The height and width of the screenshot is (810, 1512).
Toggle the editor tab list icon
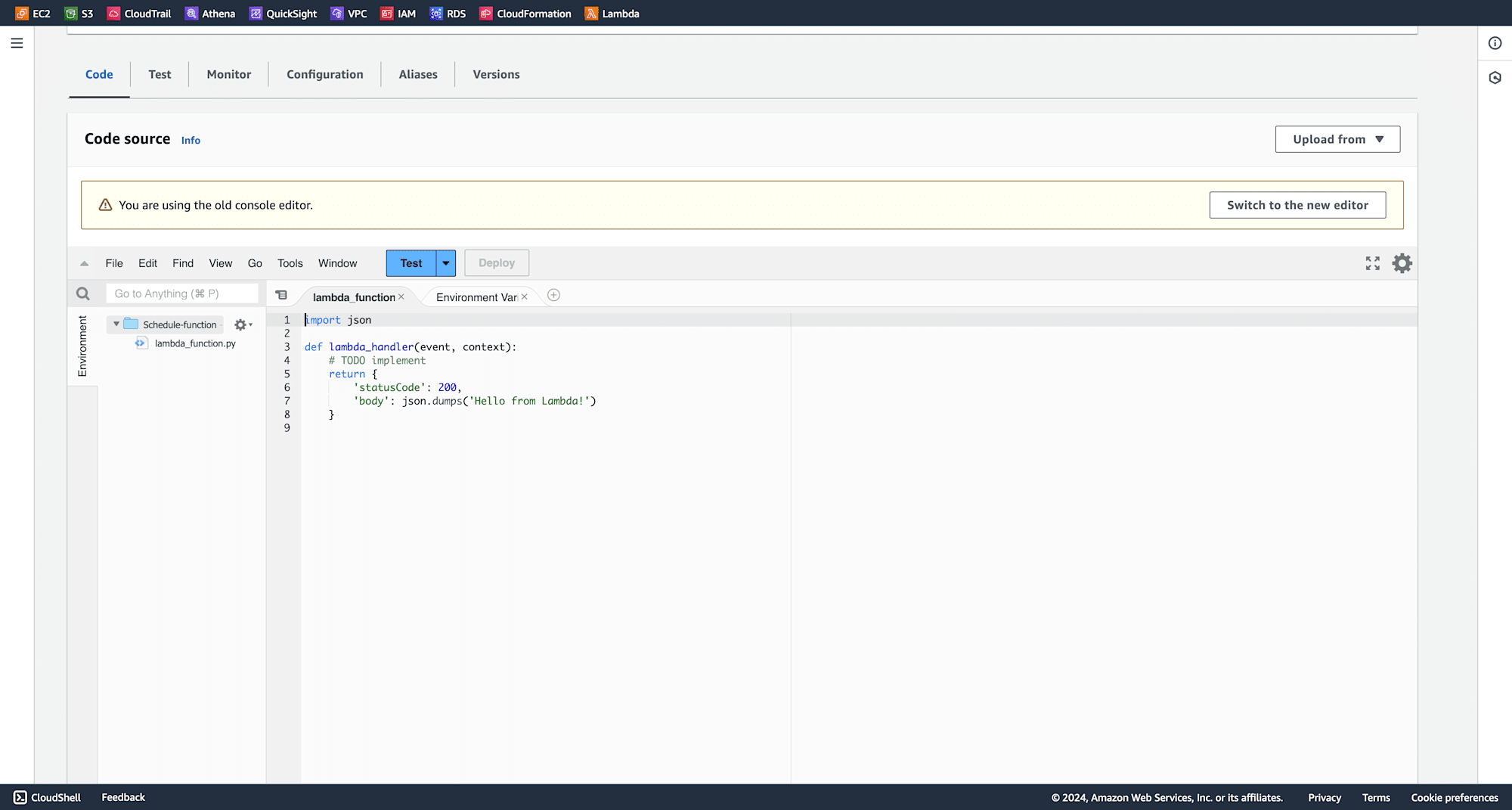click(x=281, y=295)
